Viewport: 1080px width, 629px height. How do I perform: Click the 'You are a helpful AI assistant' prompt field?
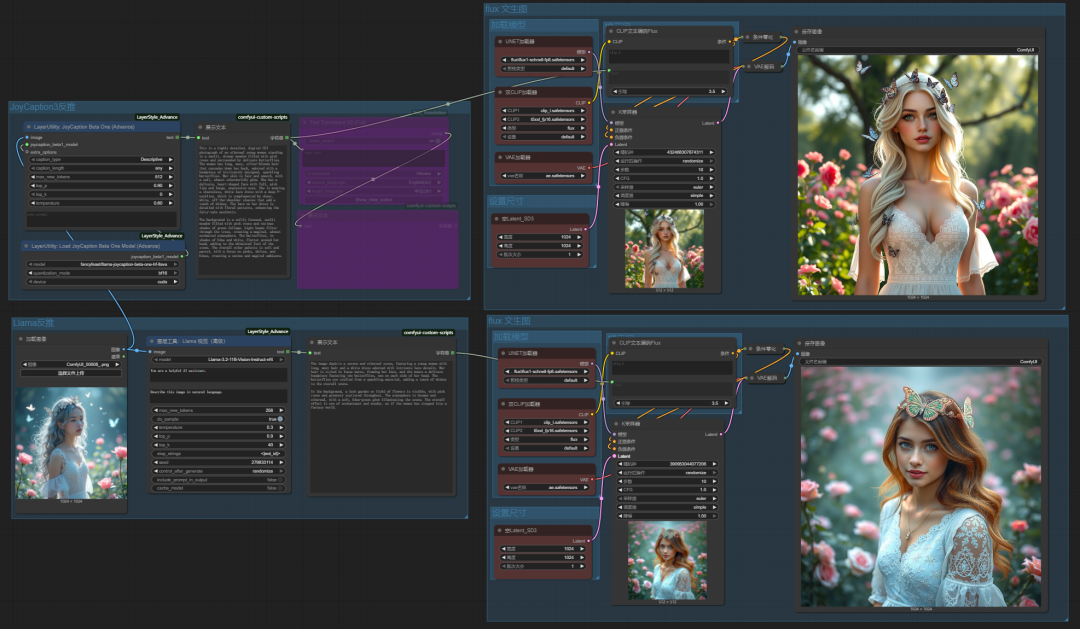pos(218,374)
